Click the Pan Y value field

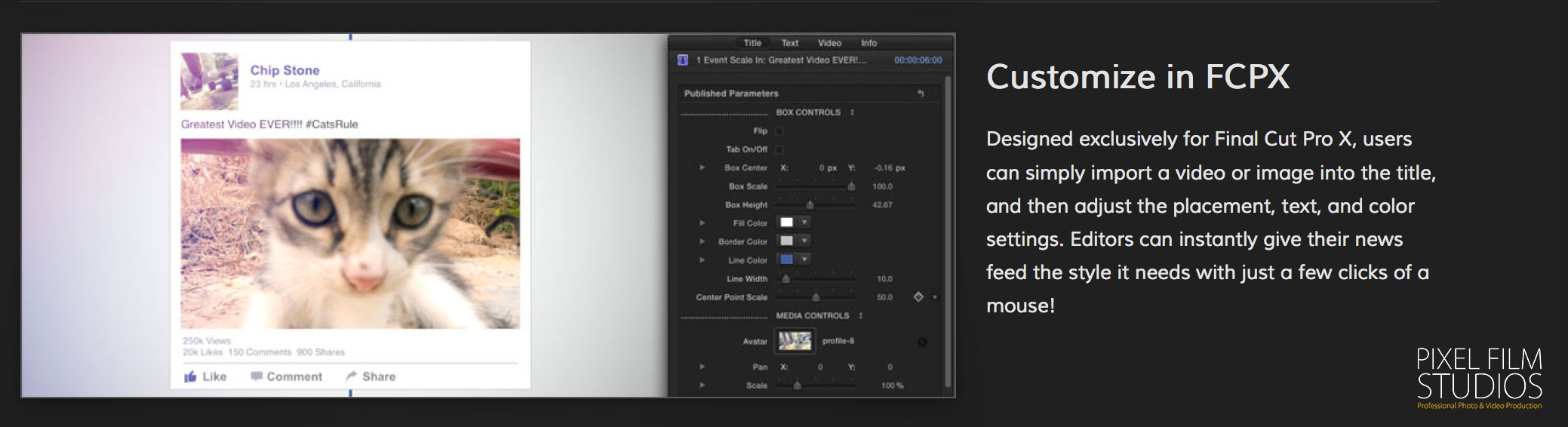pyautogui.click(x=890, y=367)
